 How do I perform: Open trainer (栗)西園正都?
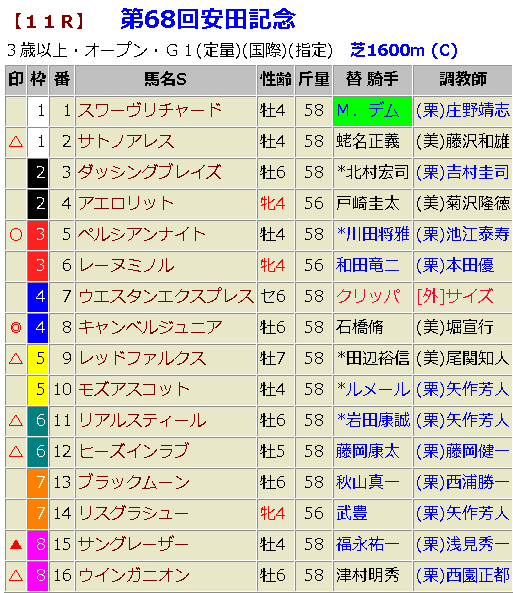tap(463, 576)
